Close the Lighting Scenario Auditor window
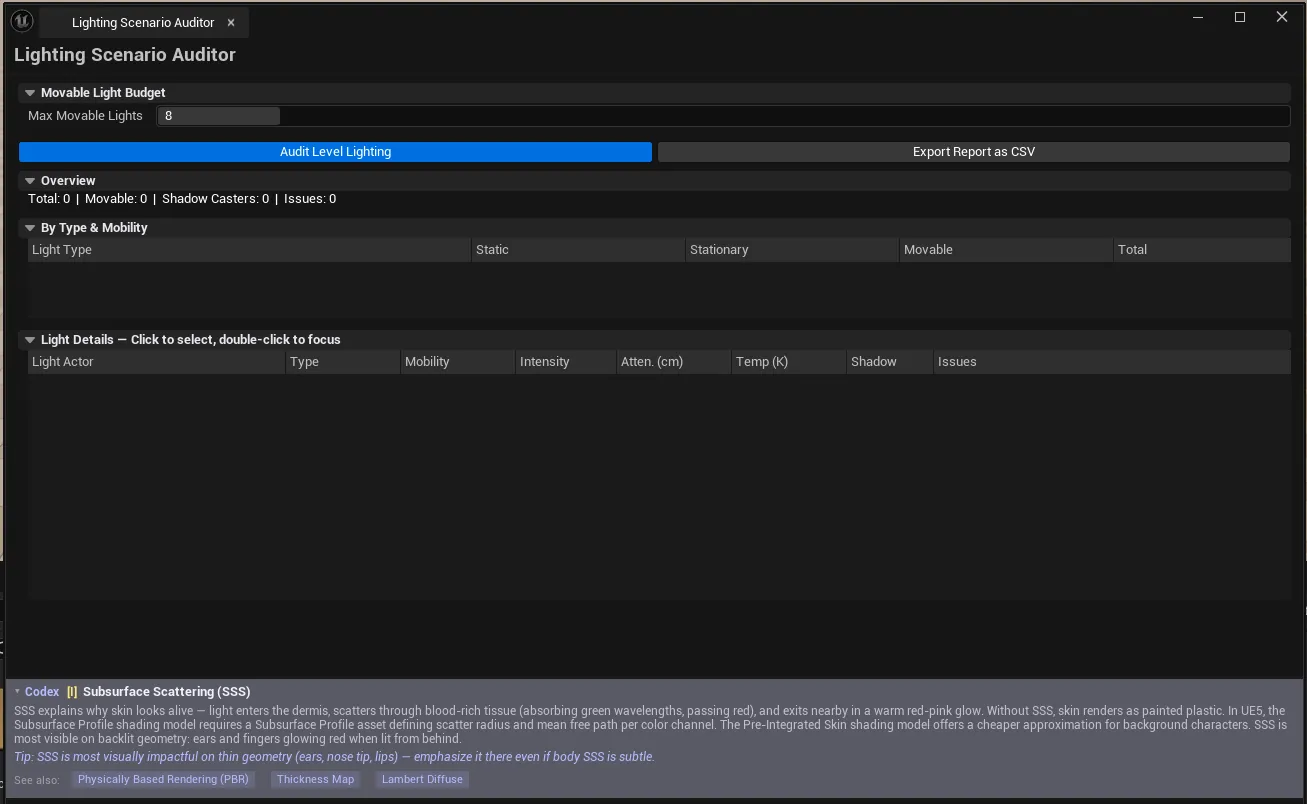The width and height of the screenshot is (1307, 804). coord(1282,17)
